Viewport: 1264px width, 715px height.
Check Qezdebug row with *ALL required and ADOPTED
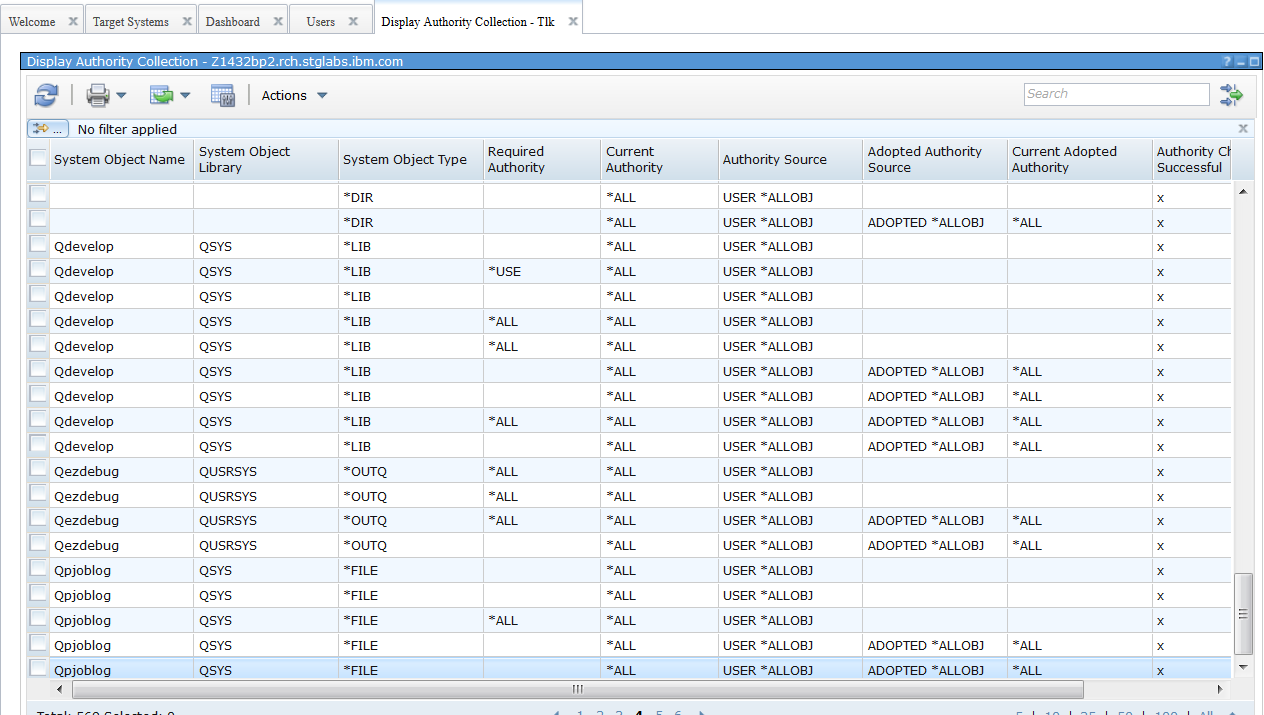click(38, 520)
